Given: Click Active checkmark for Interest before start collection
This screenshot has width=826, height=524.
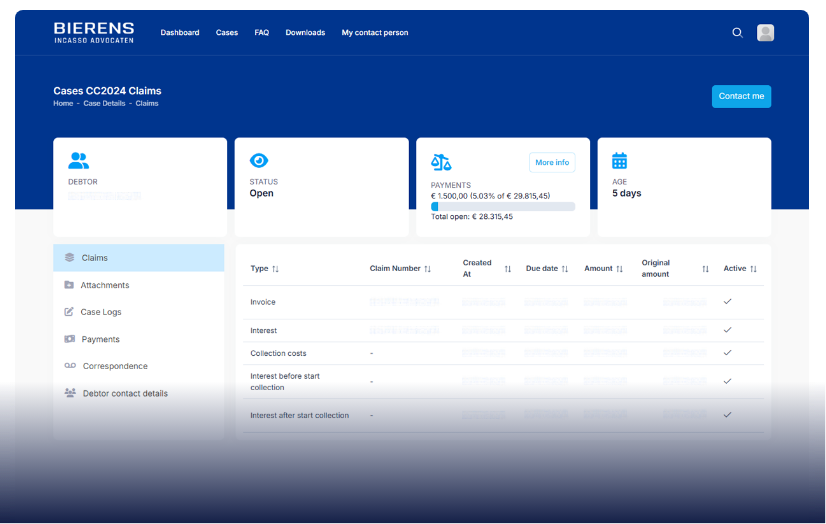Looking at the screenshot, I should pyautogui.click(x=727, y=381).
